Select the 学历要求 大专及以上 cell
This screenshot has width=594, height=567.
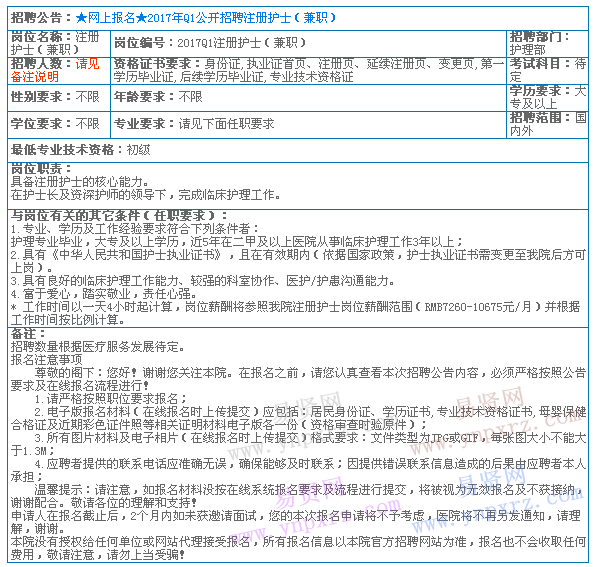547,98
